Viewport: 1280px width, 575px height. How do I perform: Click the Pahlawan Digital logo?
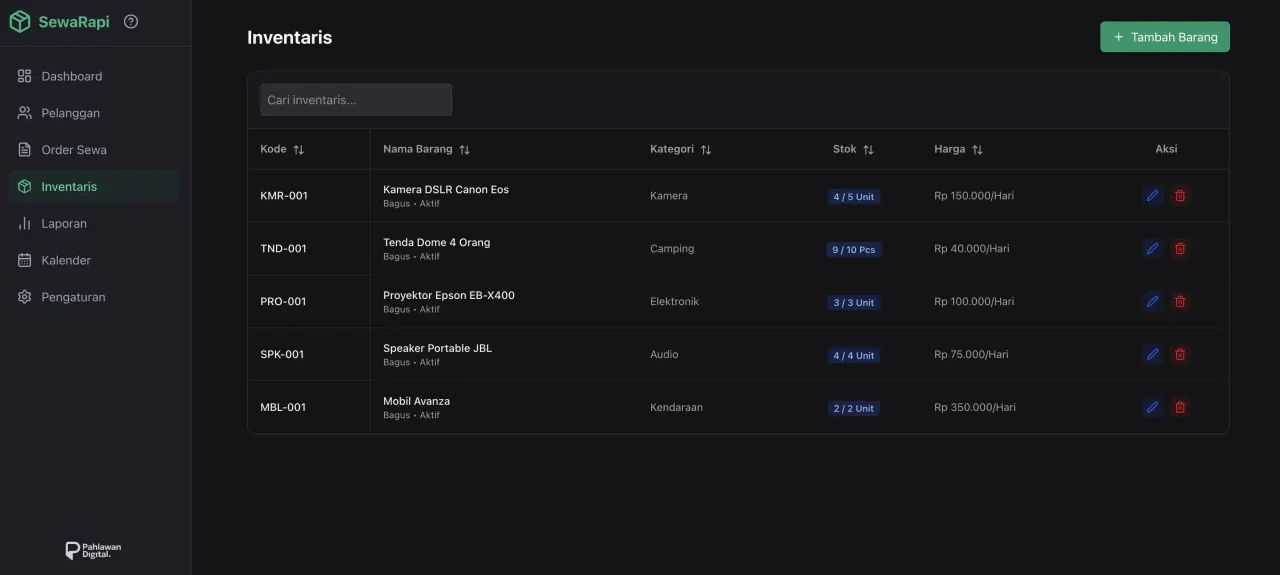pyautogui.click(x=93, y=550)
